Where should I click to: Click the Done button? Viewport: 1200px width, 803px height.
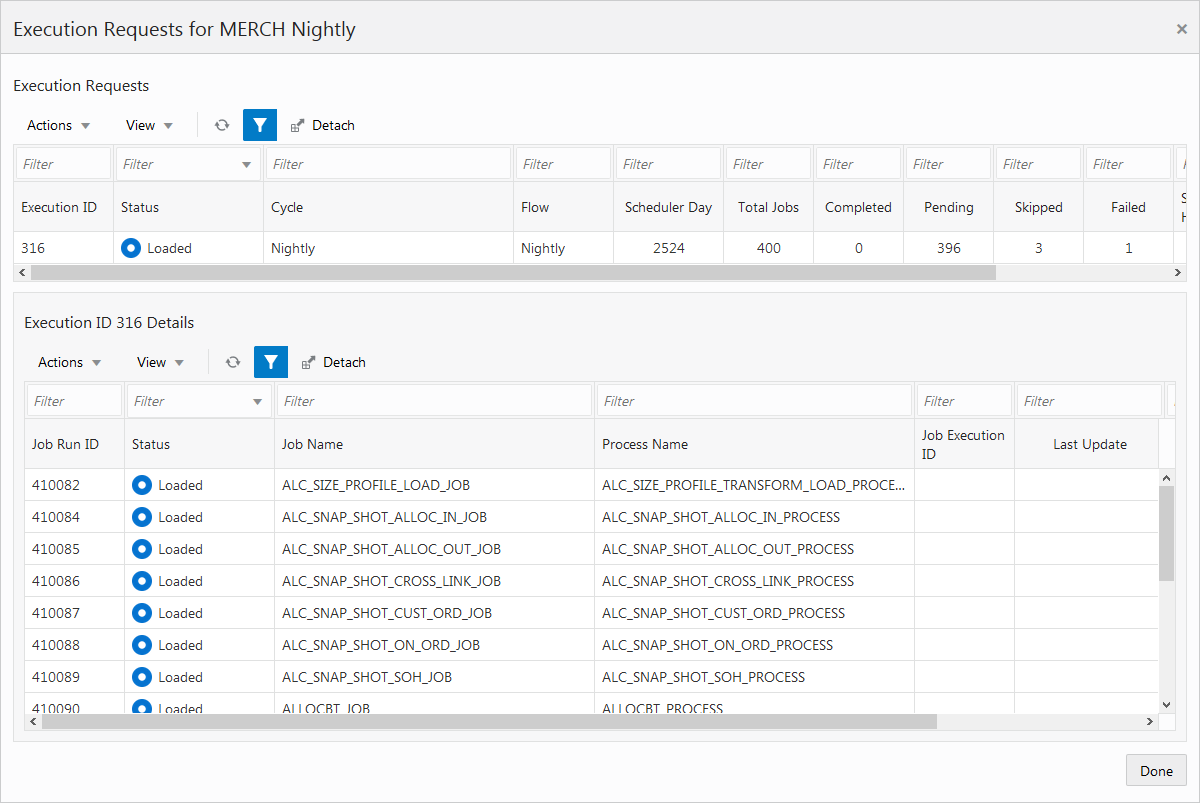click(x=1156, y=771)
